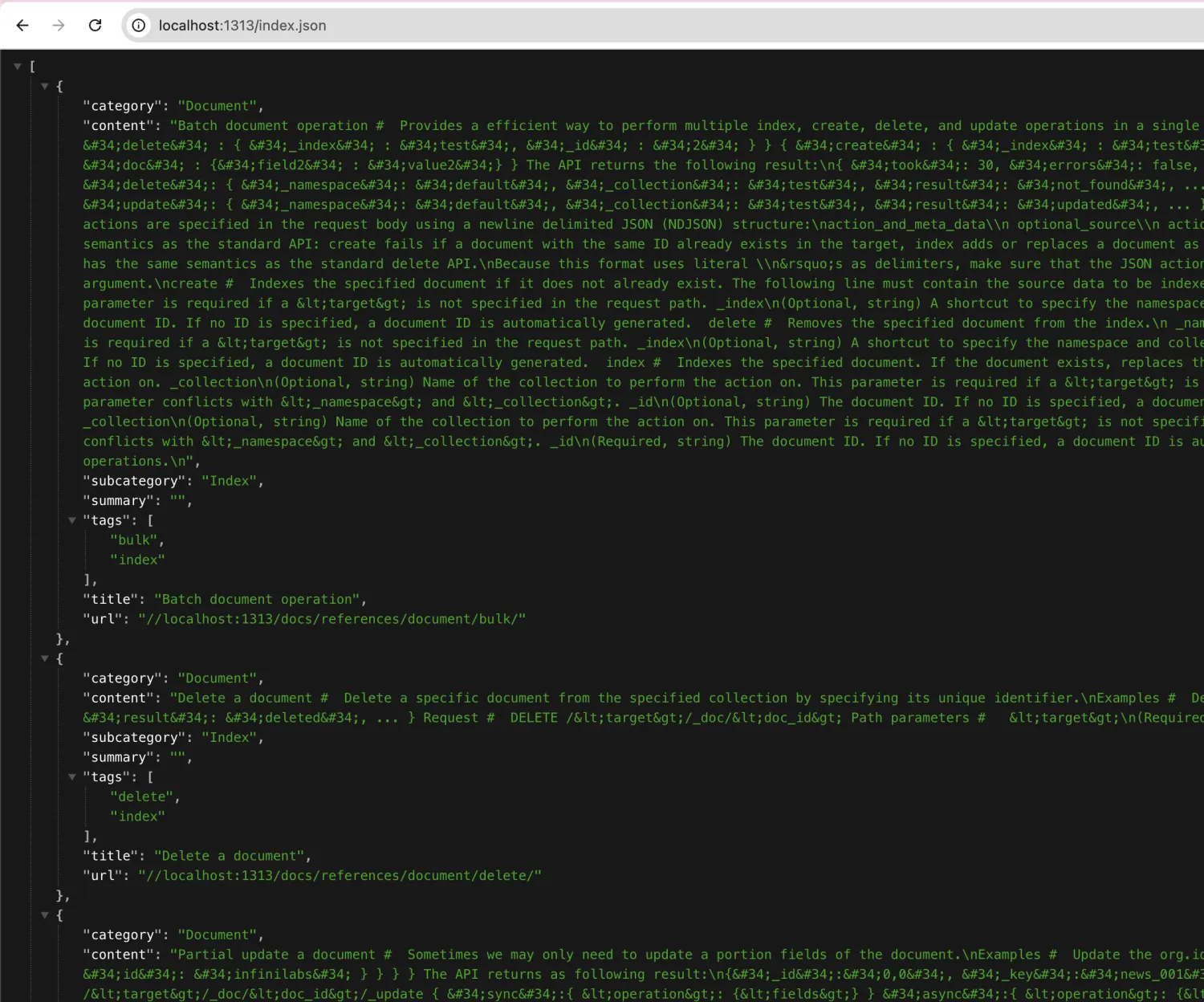
Task: Select the "index" tag under delete
Action: click(137, 817)
